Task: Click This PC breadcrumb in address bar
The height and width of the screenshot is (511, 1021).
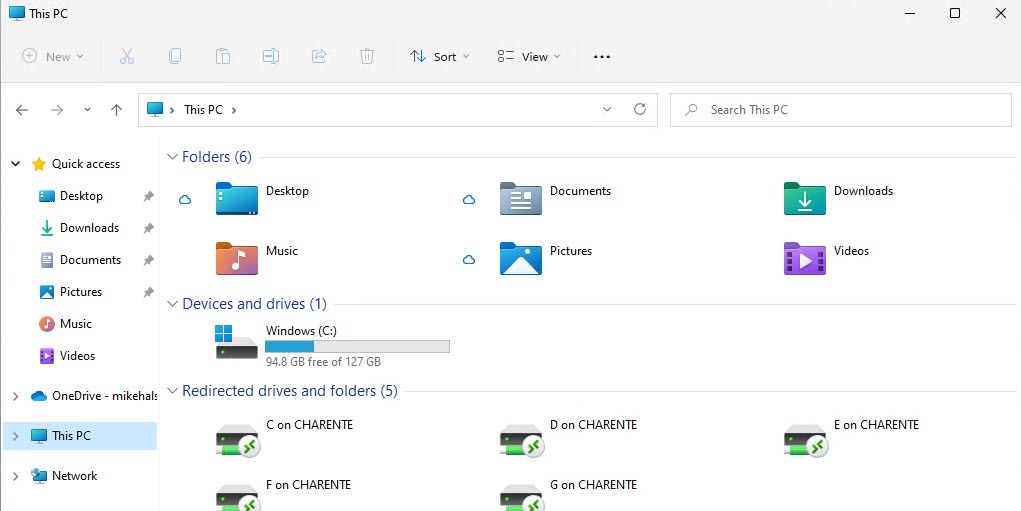Action: [203, 110]
